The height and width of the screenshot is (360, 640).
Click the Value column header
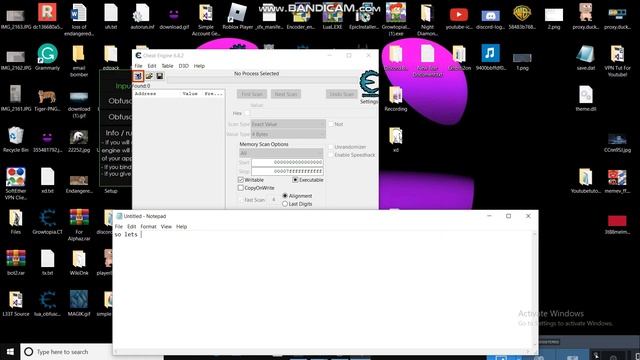coord(190,94)
